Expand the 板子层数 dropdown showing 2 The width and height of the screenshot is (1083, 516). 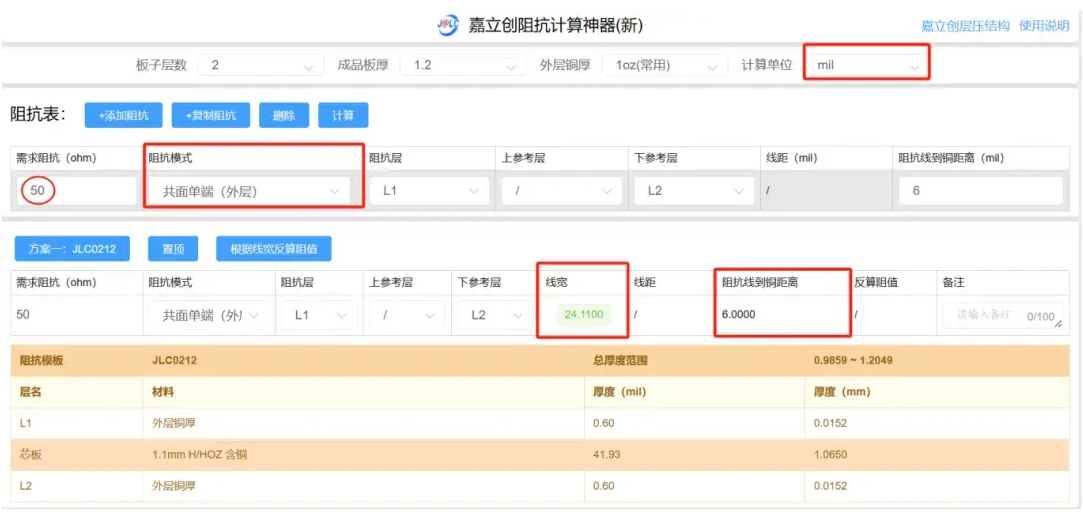point(261,66)
